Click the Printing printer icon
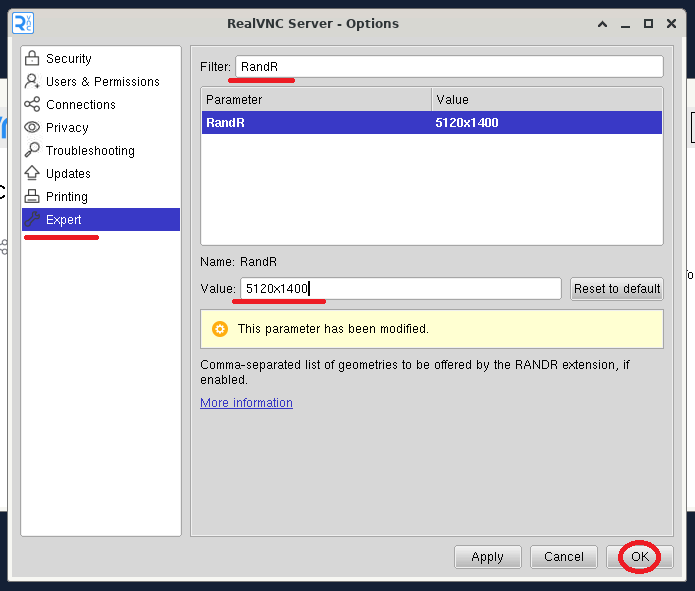The height and width of the screenshot is (591, 695). point(32,196)
